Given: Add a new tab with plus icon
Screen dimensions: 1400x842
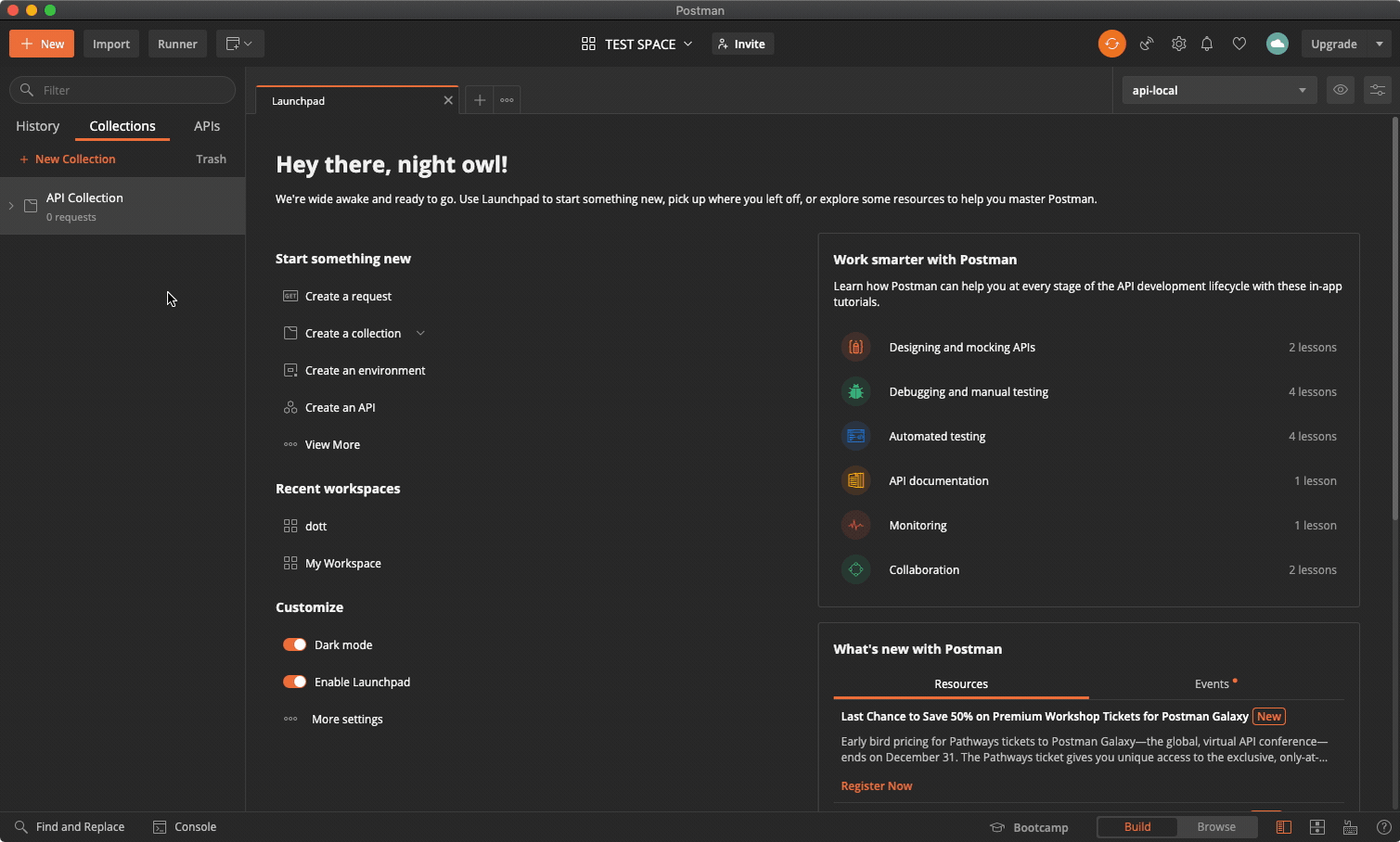Looking at the screenshot, I should point(479,100).
